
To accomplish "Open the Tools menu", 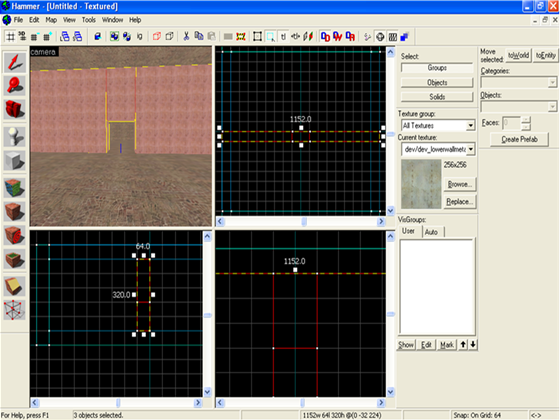I will 89,20.
